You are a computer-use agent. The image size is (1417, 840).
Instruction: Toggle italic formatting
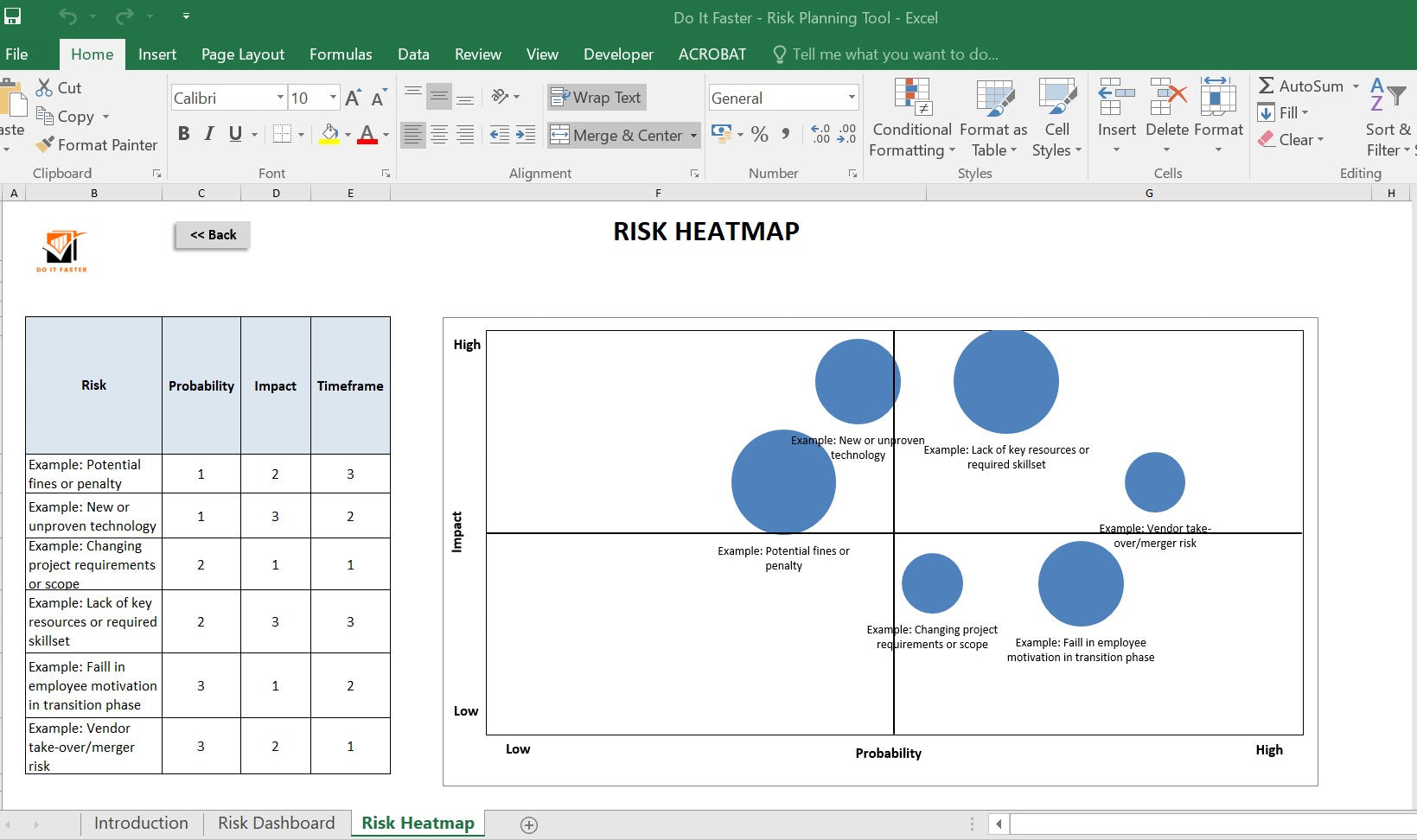(207, 133)
